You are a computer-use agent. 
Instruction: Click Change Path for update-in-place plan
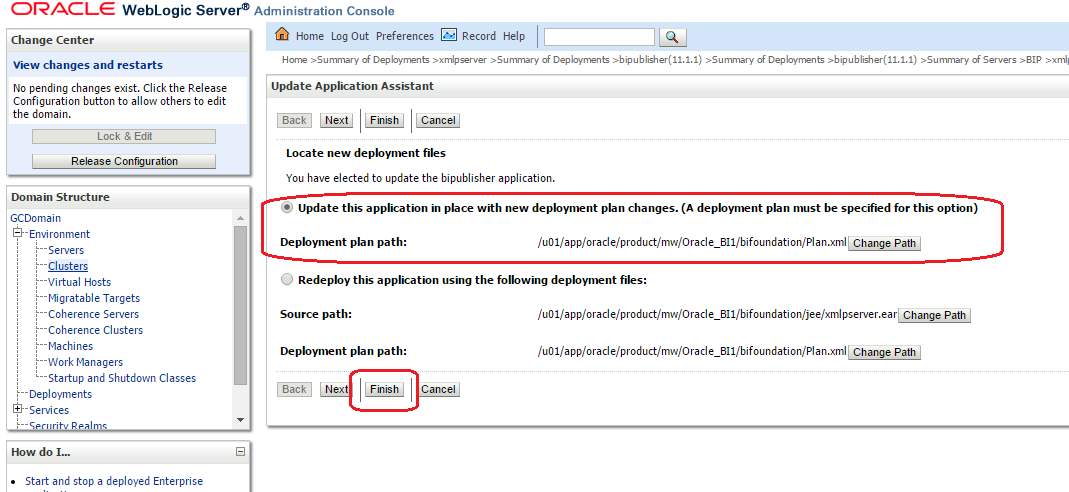pyautogui.click(x=884, y=243)
